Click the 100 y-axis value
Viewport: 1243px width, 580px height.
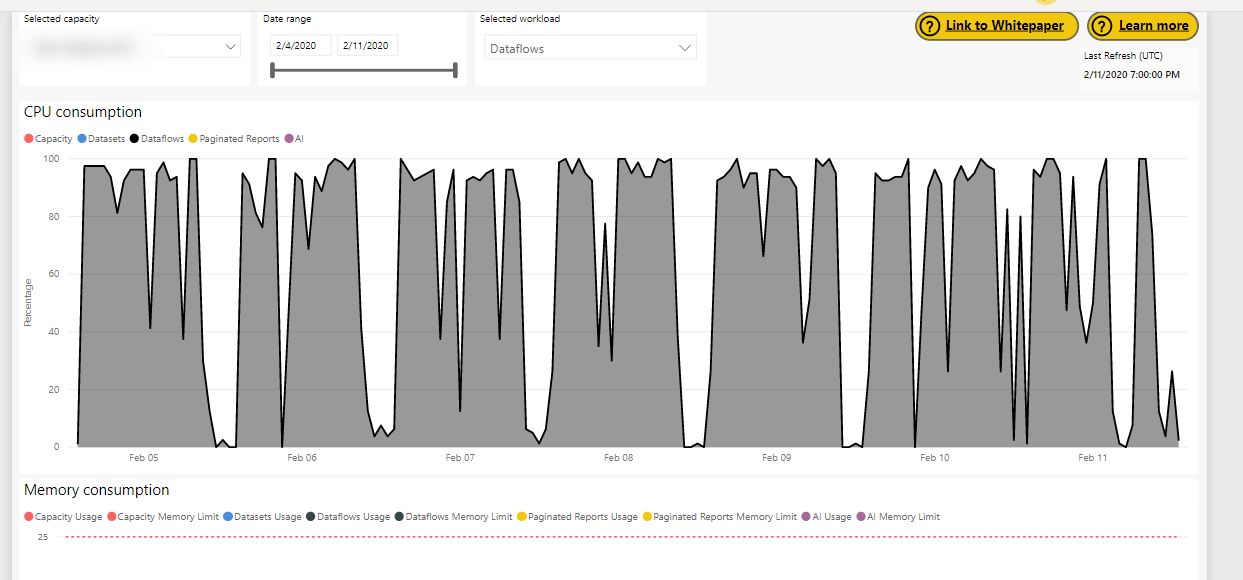pyautogui.click(x=51, y=159)
